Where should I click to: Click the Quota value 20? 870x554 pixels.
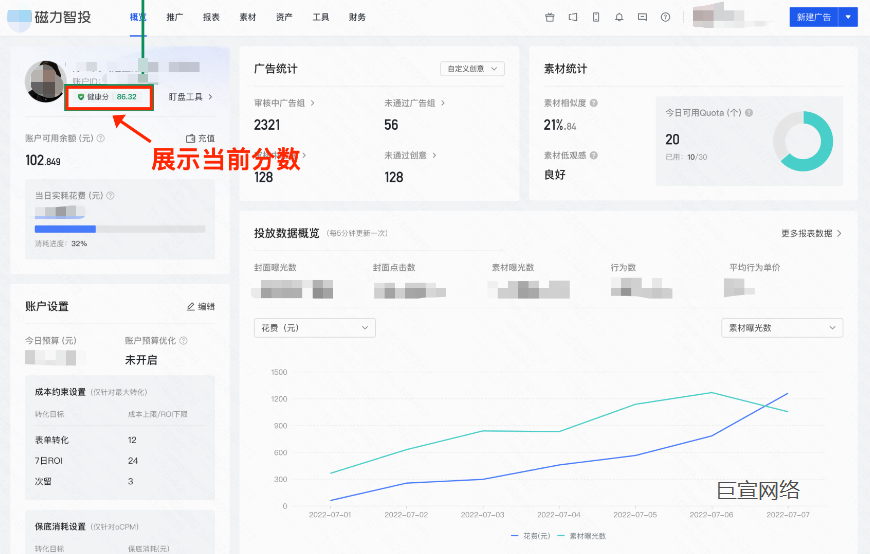[x=672, y=139]
